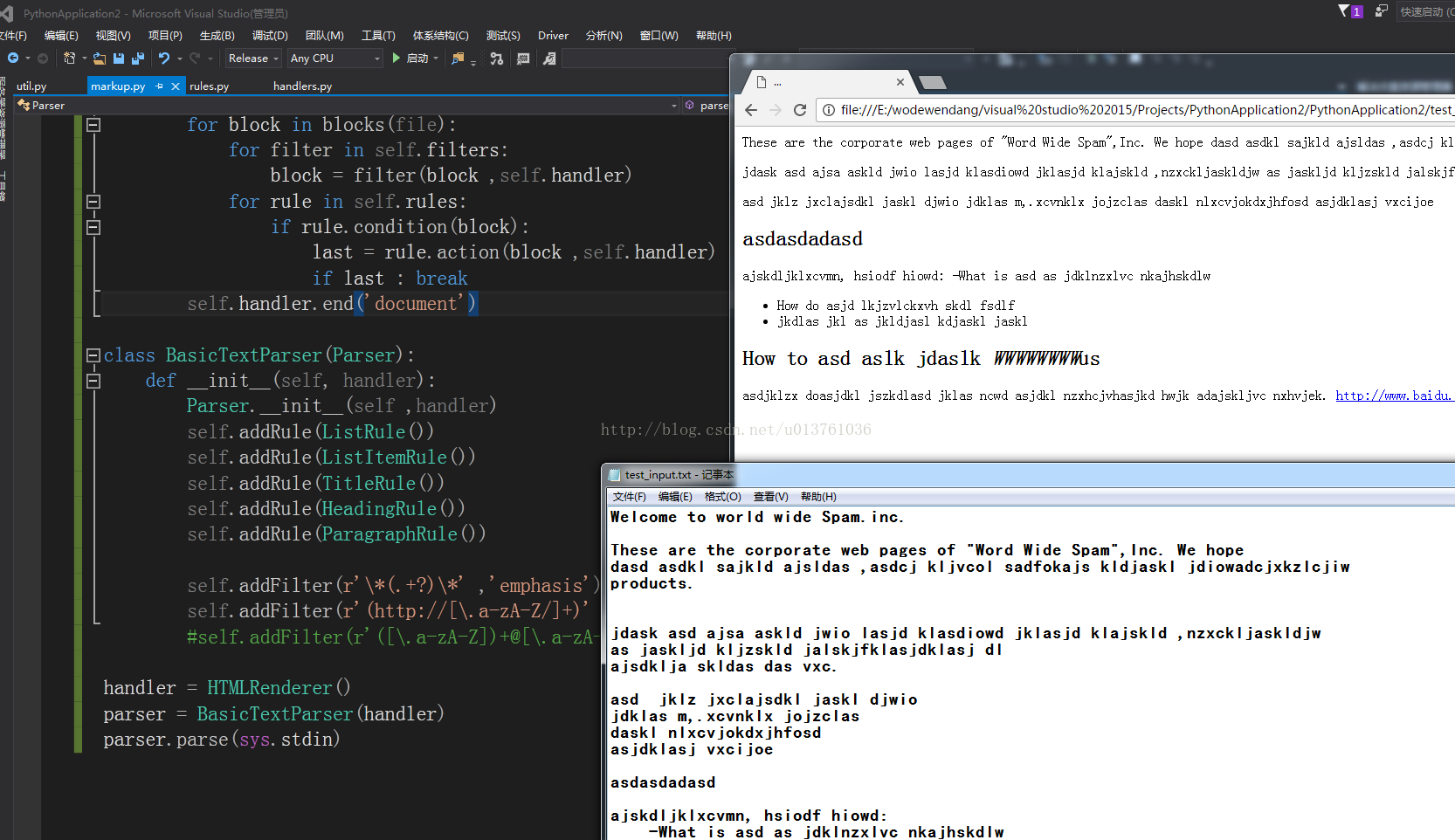
Task: Click the 启动 Start button label
Action: tap(417, 59)
